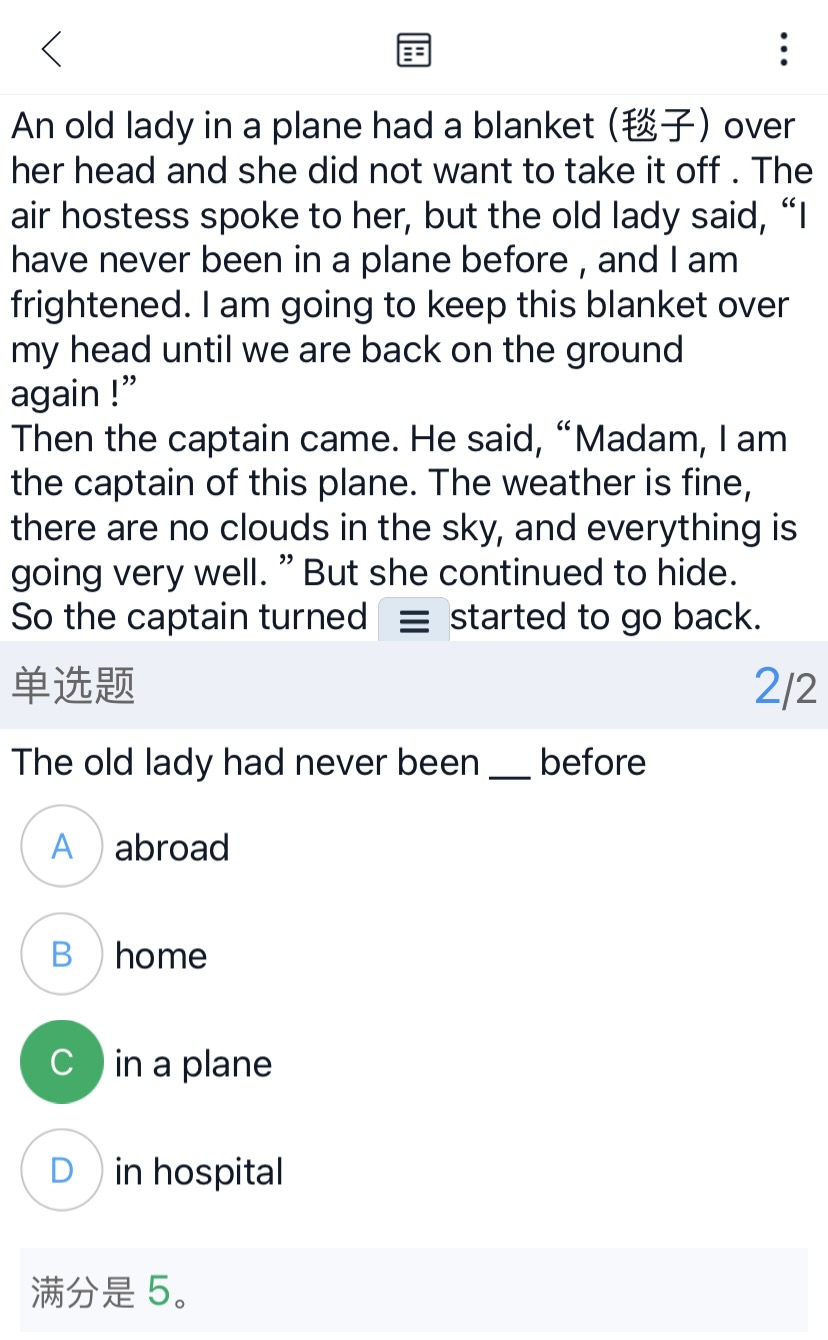
Task: Tap the 2/2 question counter
Action: click(785, 687)
